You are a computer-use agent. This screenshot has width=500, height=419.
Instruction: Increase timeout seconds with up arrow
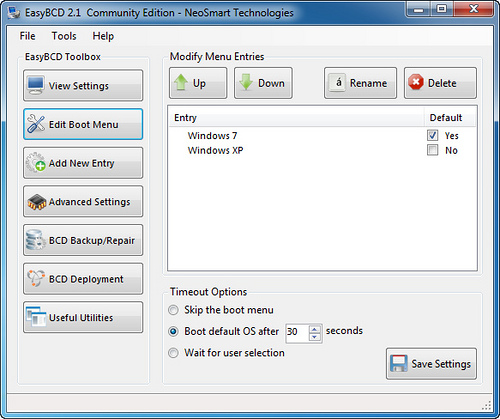pos(314,329)
